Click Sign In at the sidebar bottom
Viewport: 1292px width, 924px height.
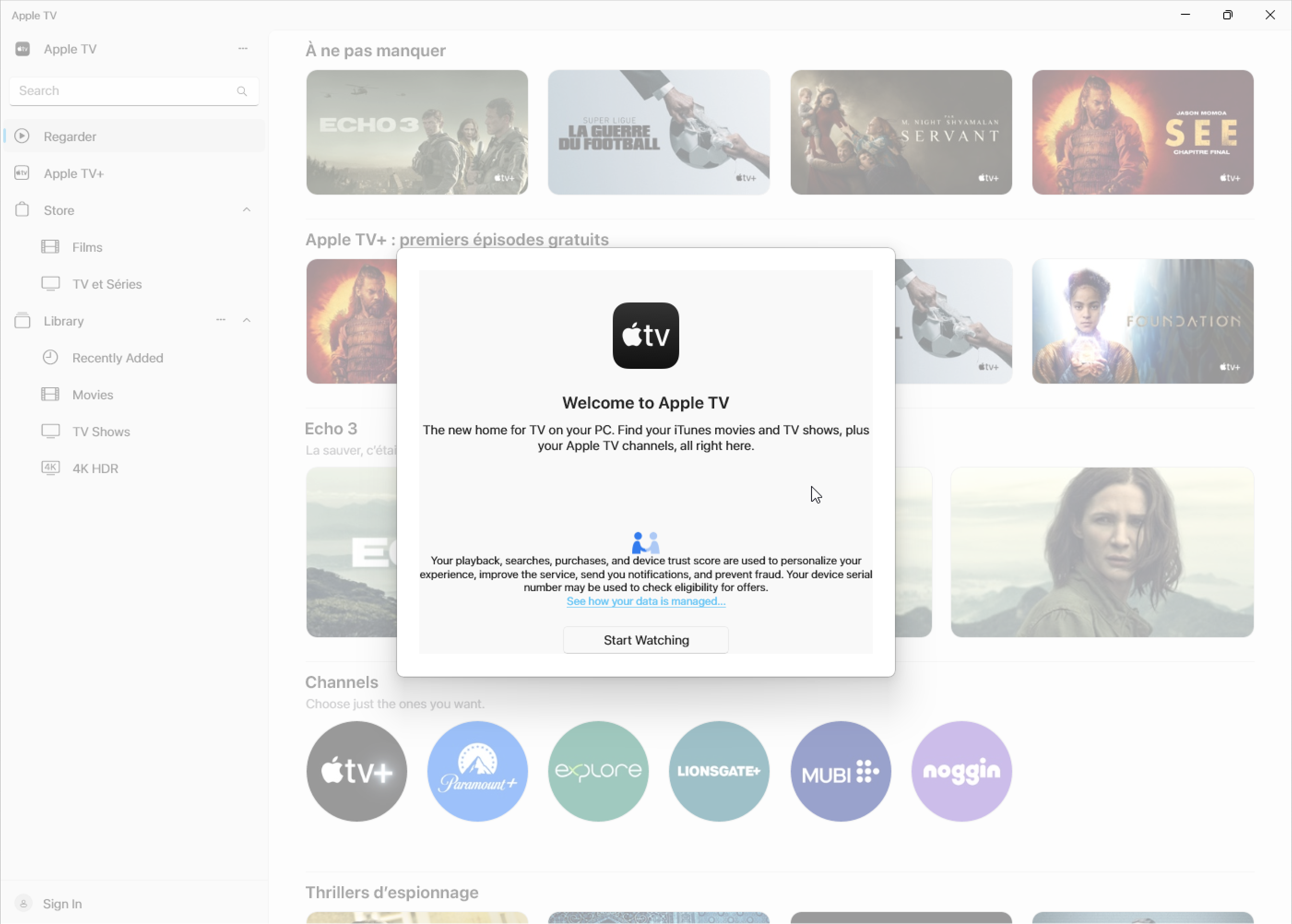point(63,904)
